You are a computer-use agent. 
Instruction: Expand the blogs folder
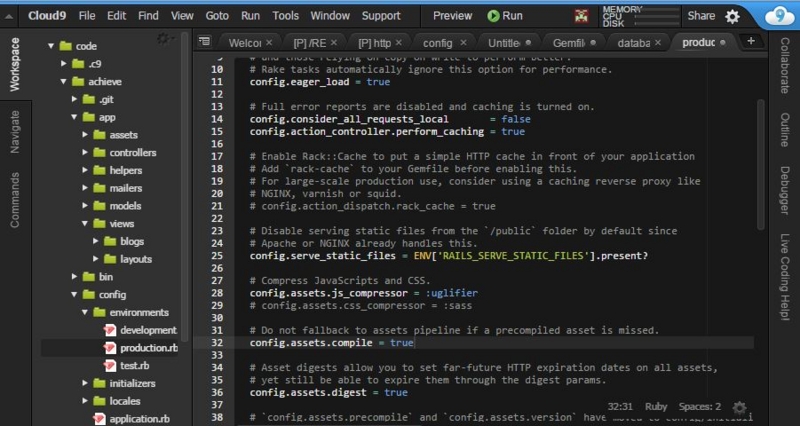(x=96, y=241)
